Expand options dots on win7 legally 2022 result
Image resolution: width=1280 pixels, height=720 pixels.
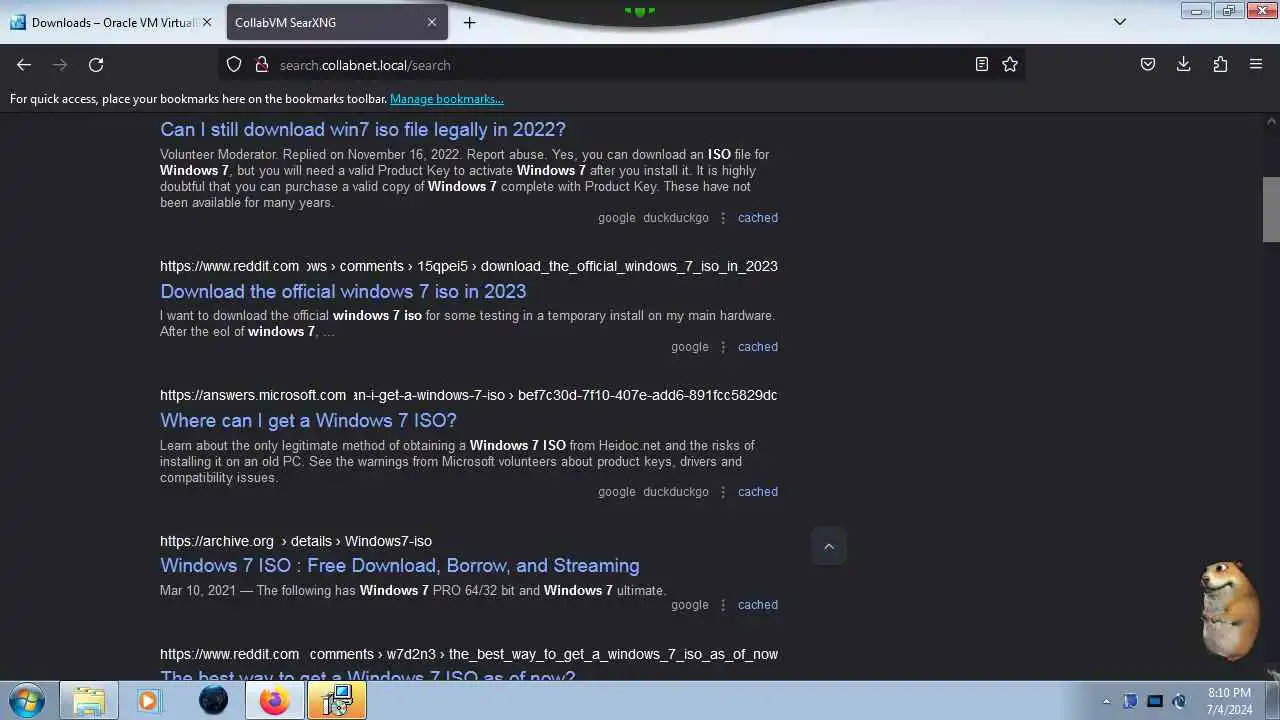pos(723,218)
